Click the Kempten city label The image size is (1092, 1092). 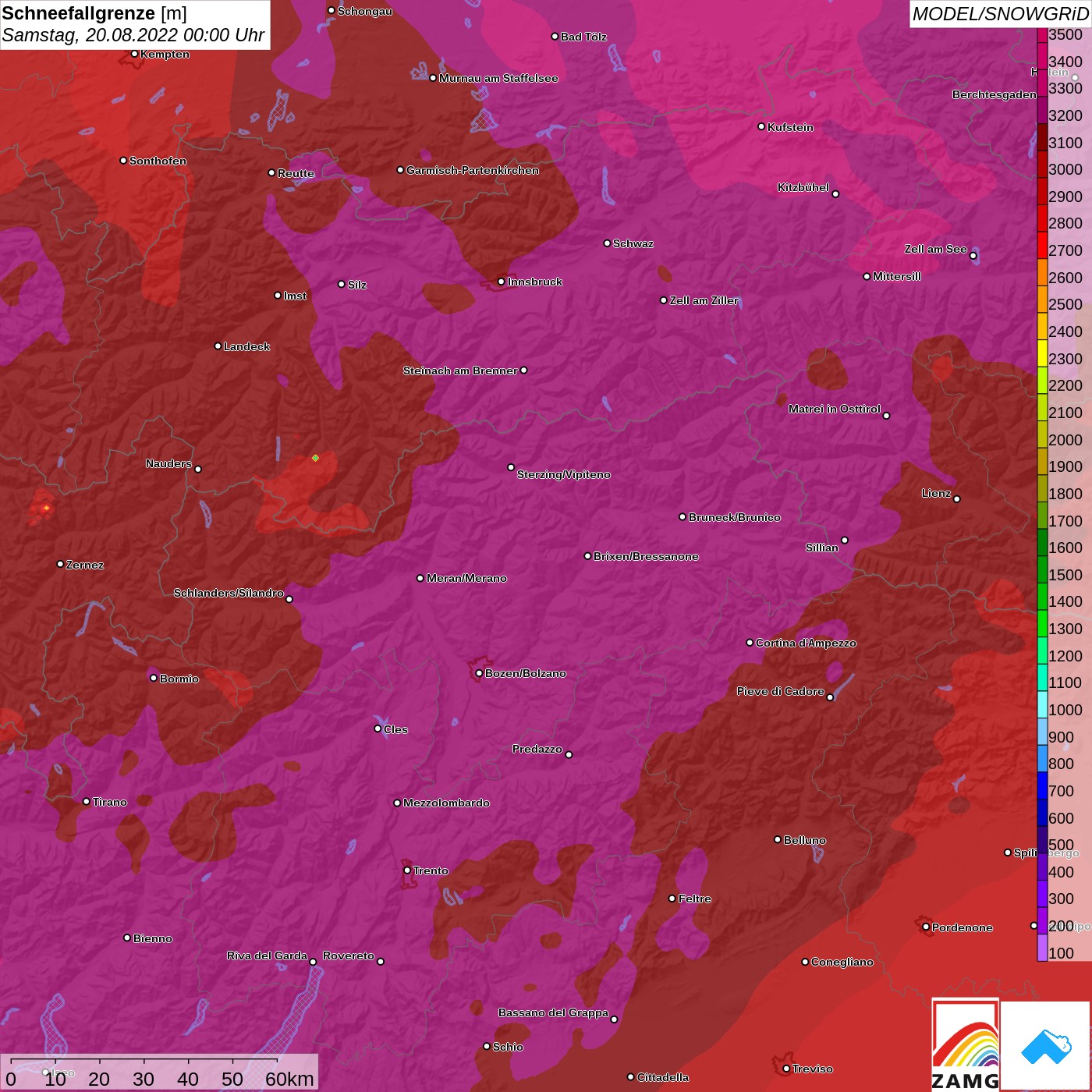click(165, 54)
